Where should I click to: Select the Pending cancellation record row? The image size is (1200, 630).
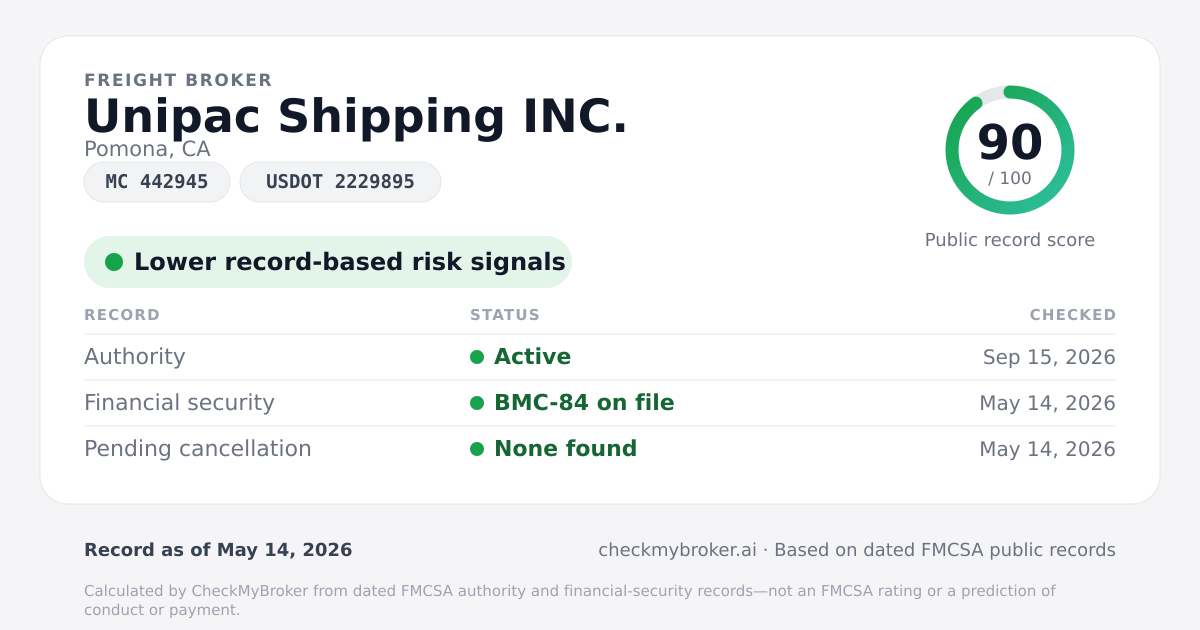(600, 449)
